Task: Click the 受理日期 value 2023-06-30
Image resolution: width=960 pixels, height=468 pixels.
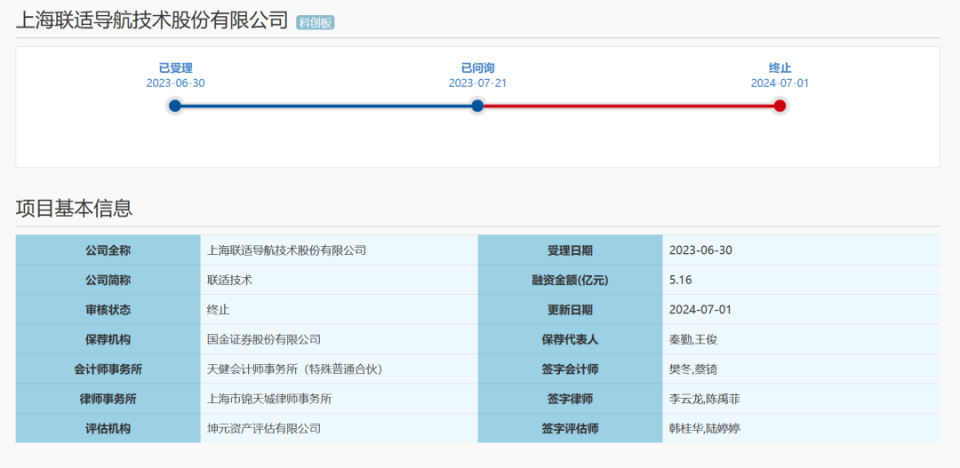Action: pos(700,250)
